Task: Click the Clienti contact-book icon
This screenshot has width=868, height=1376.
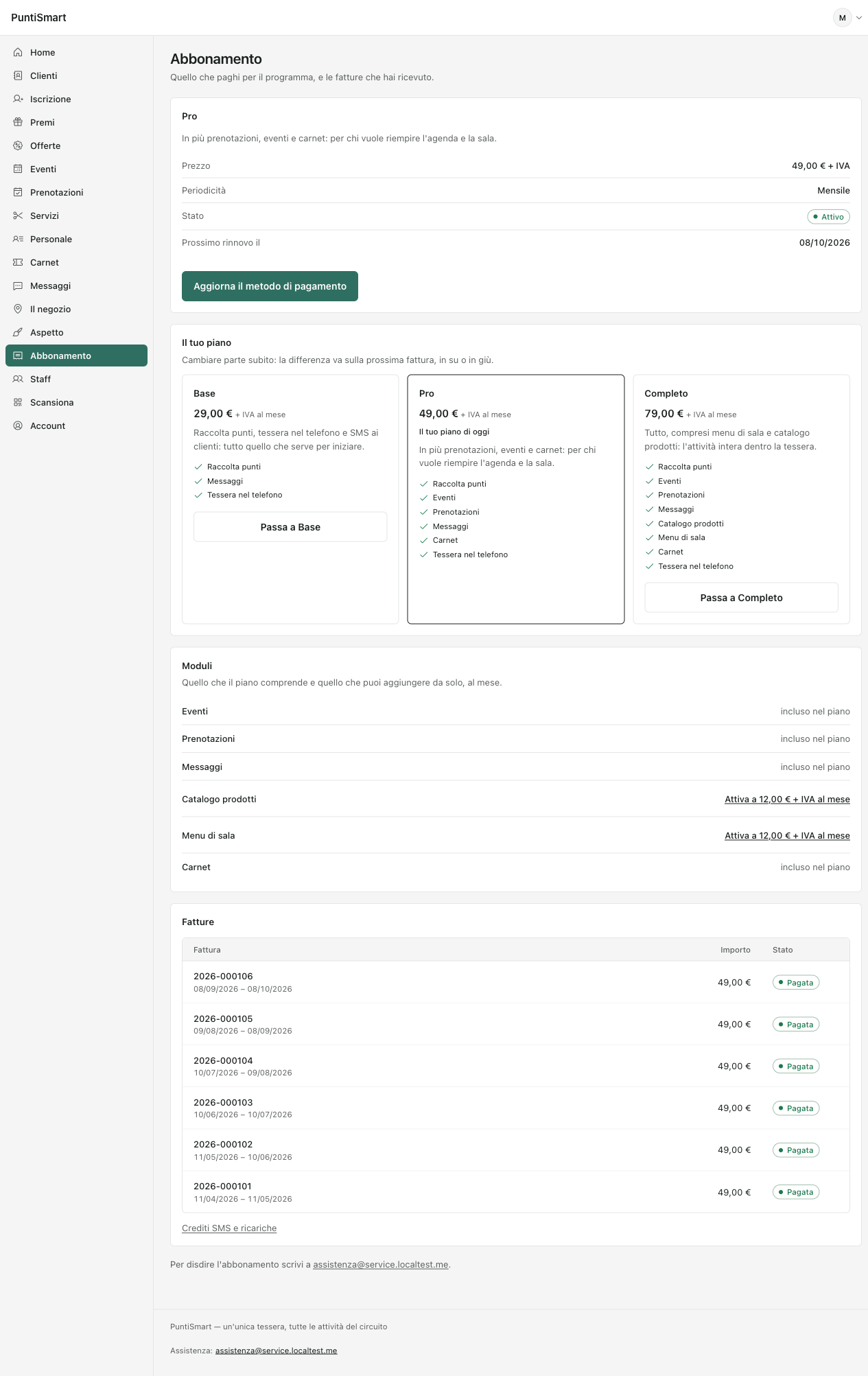Action: tap(18, 75)
